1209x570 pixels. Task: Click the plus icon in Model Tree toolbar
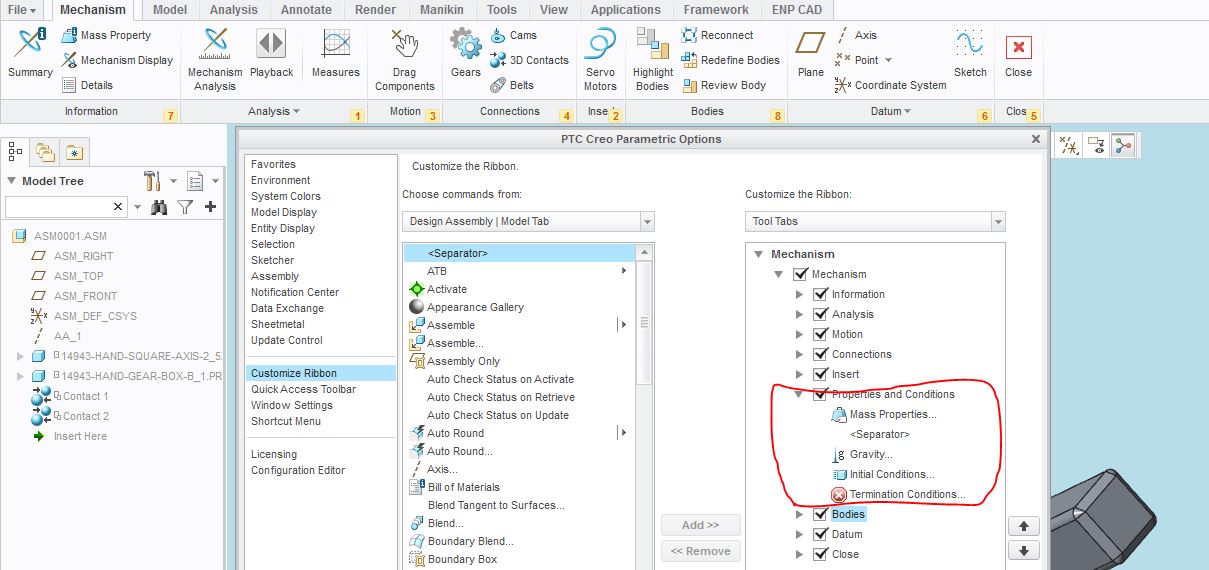(210, 207)
